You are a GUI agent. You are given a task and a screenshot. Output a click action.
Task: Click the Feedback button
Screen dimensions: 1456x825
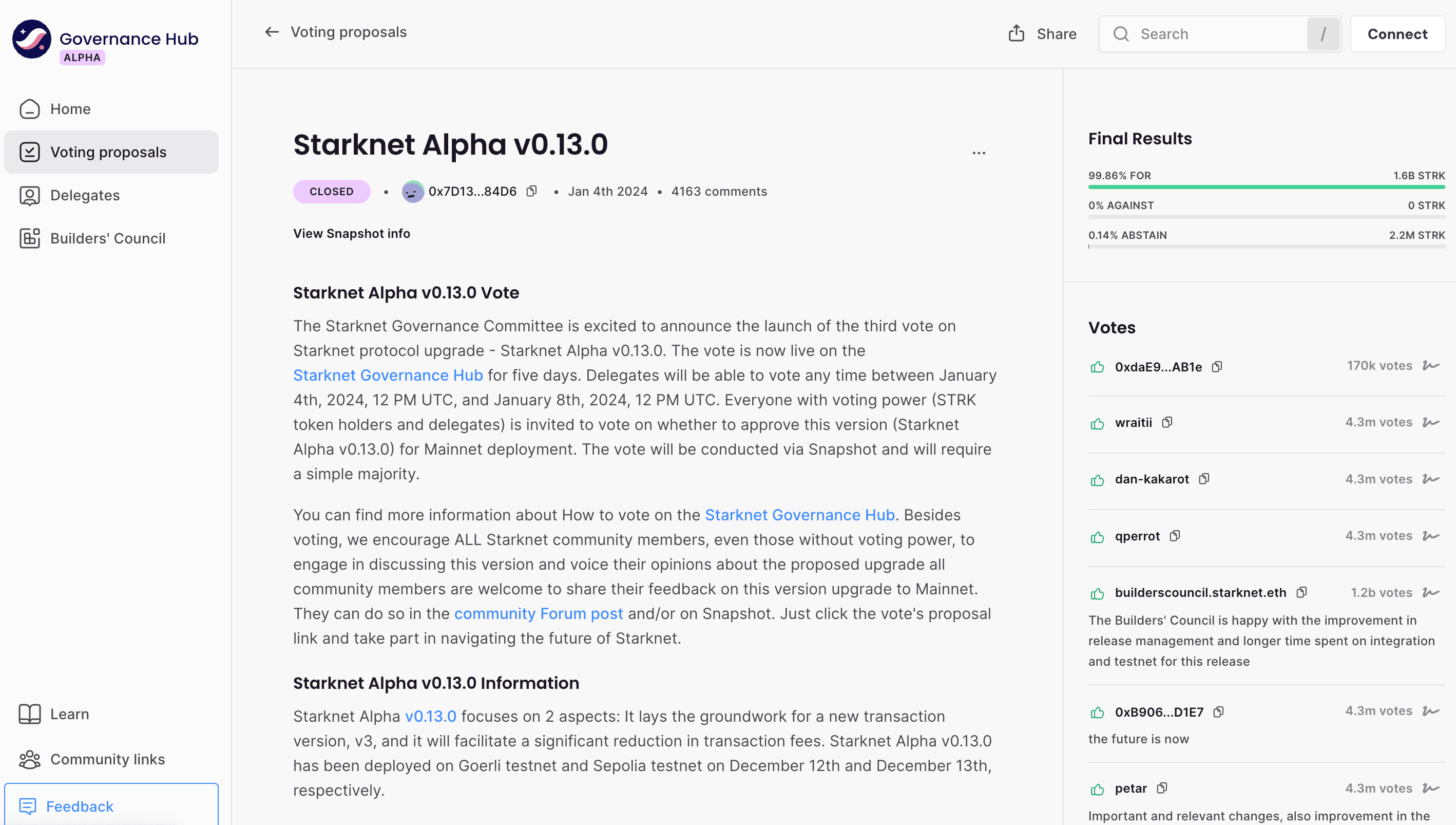[111, 805]
